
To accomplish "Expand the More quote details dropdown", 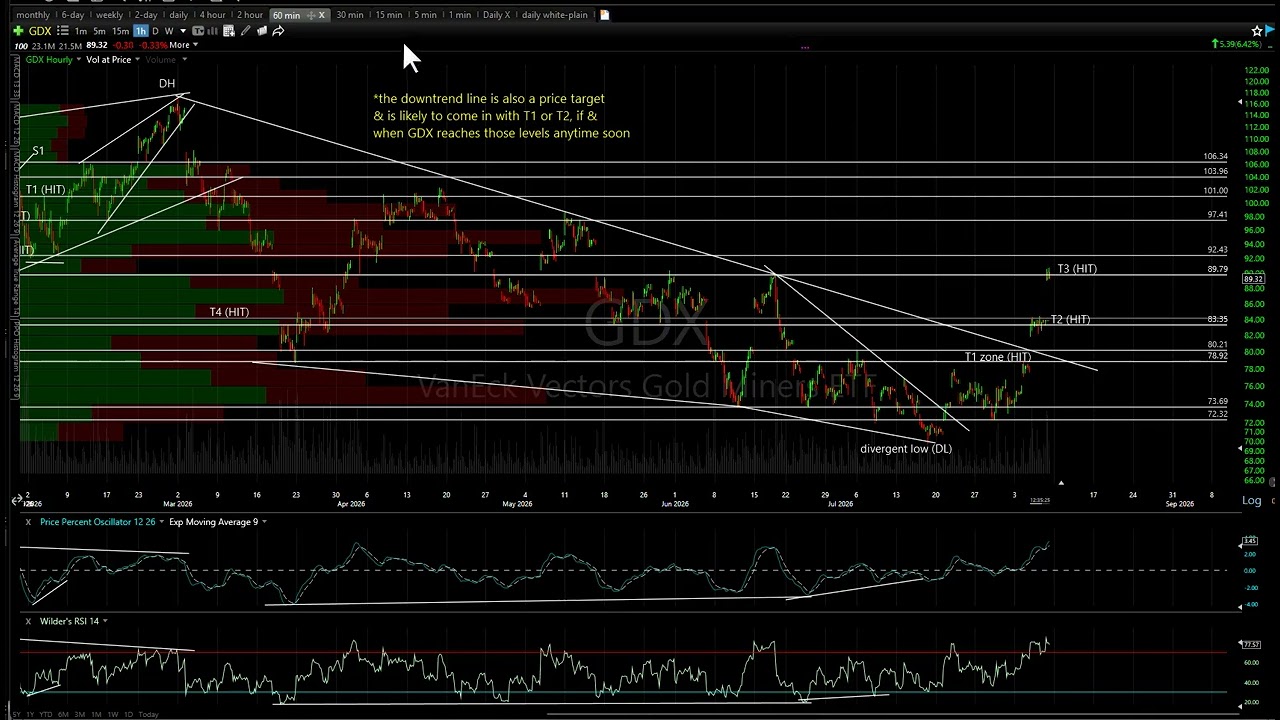I will (x=184, y=45).
